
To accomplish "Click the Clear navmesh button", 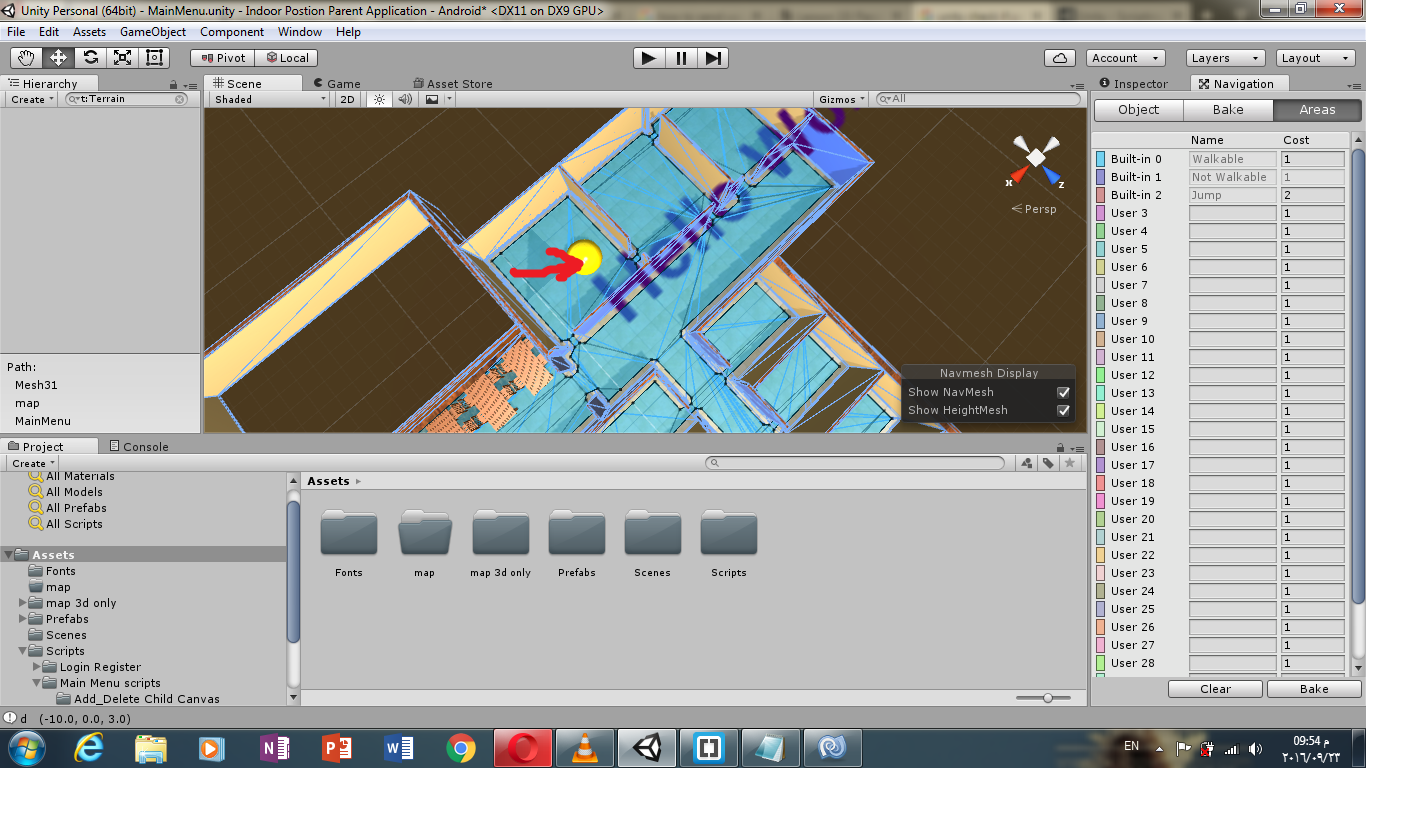I will click(1215, 689).
